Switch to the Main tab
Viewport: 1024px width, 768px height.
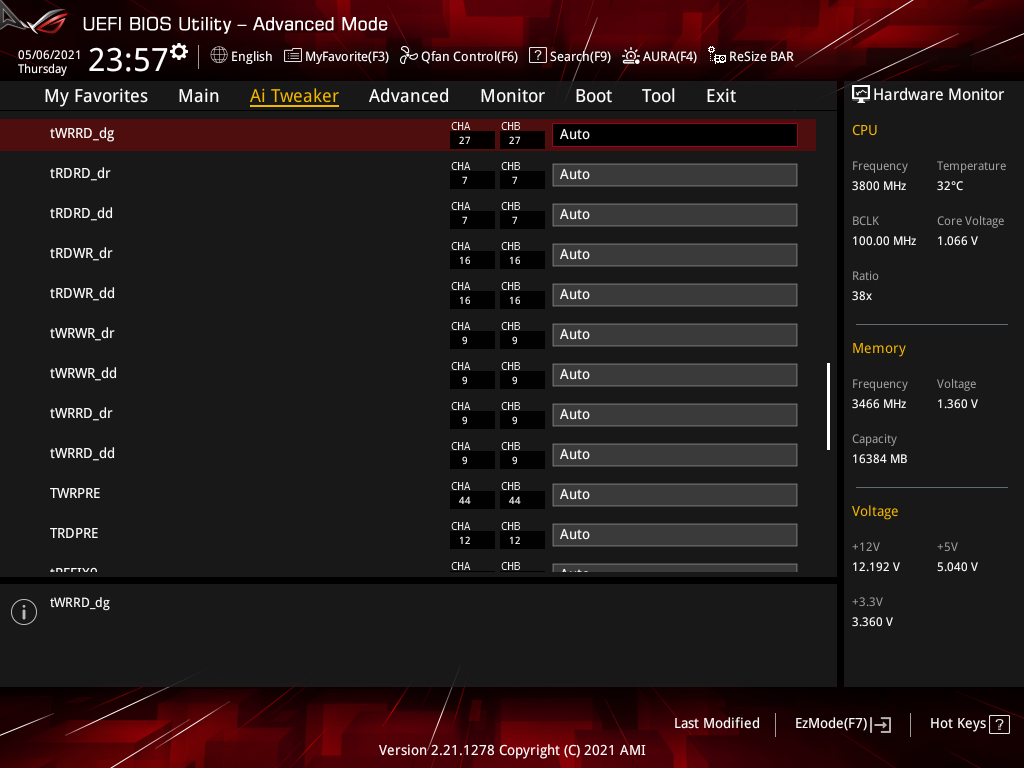(x=199, y=96)
